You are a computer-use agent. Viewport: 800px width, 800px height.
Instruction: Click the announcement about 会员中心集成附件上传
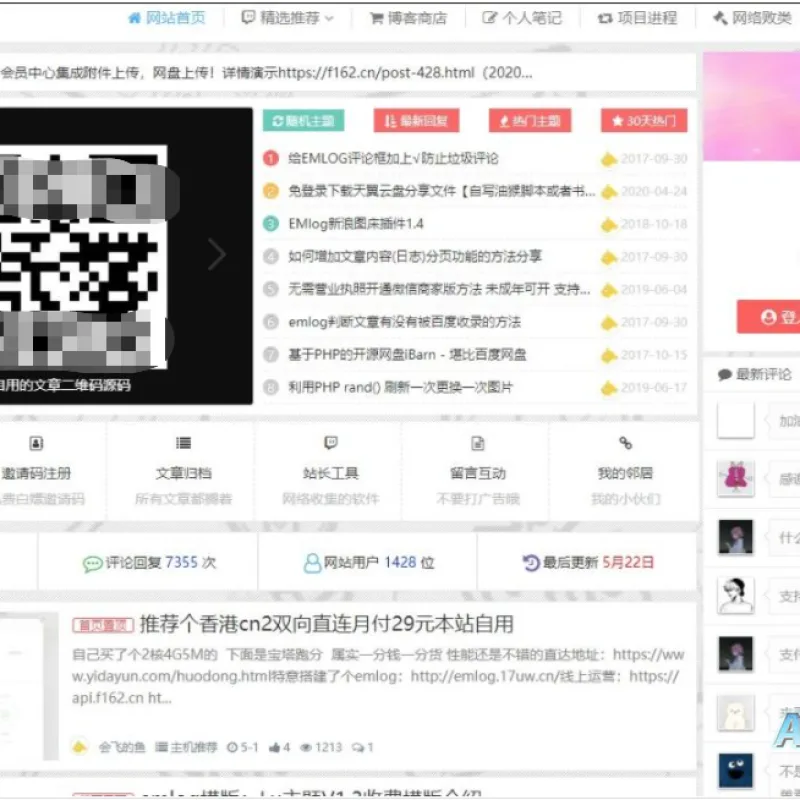[x=266, y=73]
